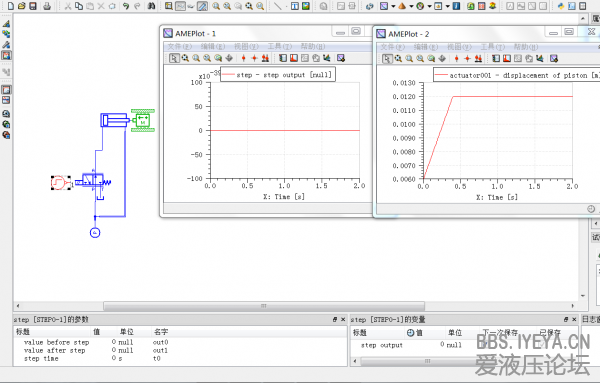Click the step output legend in AMEPlot - 1
This screenshot has height=383, width=600.
[278, 75]
